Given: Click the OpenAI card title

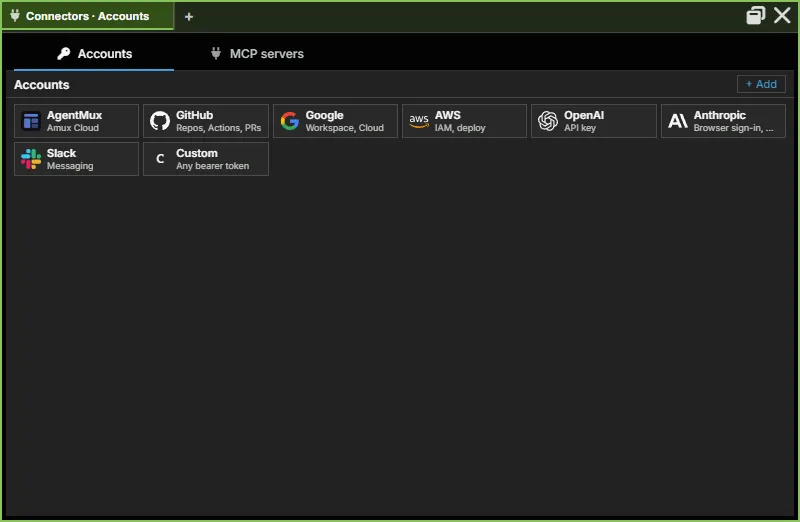Looking at the screenshot, I should pyautogui.click(x=584, y=115).
